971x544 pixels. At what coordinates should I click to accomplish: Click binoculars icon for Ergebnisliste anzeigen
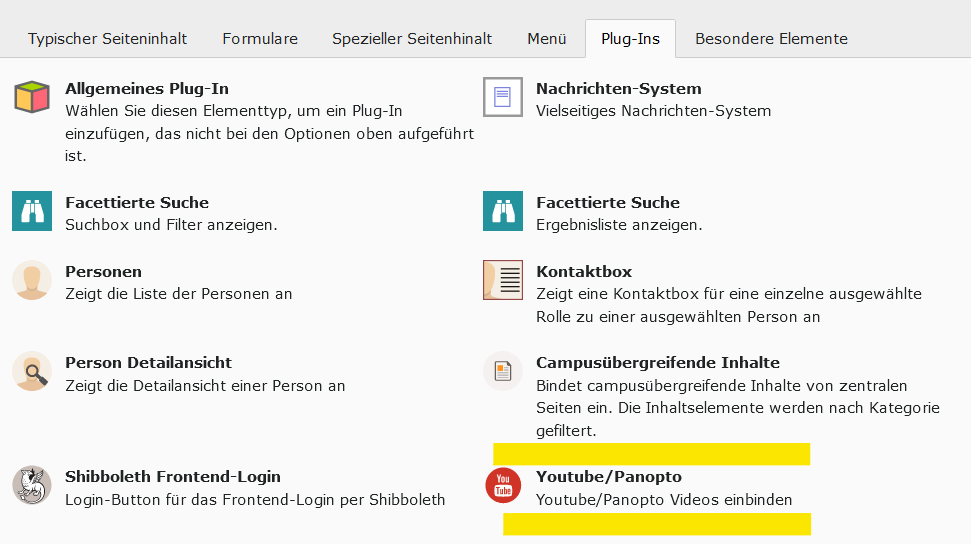[503, 211]
